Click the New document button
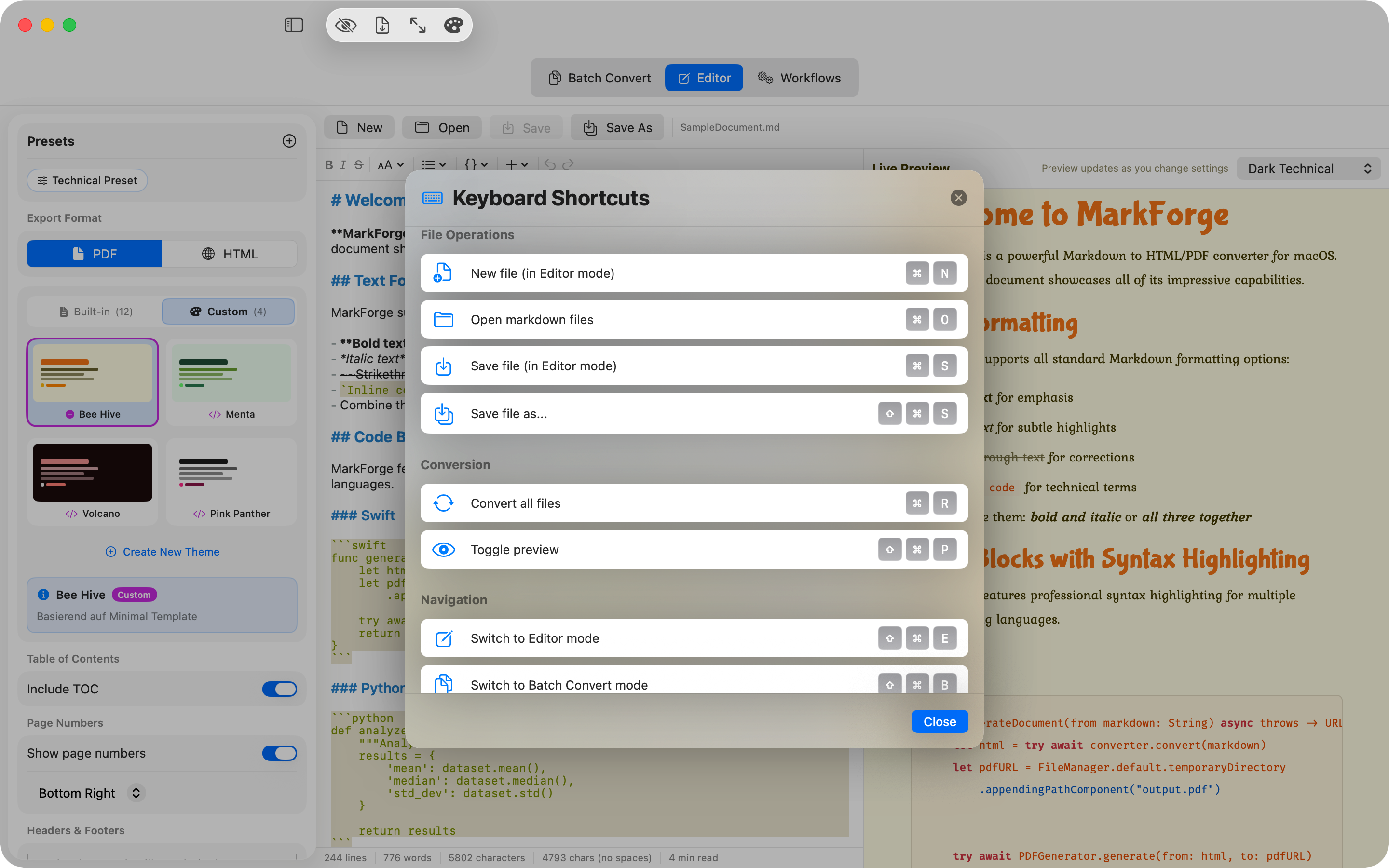1389x868 pixels. (359, 127)
